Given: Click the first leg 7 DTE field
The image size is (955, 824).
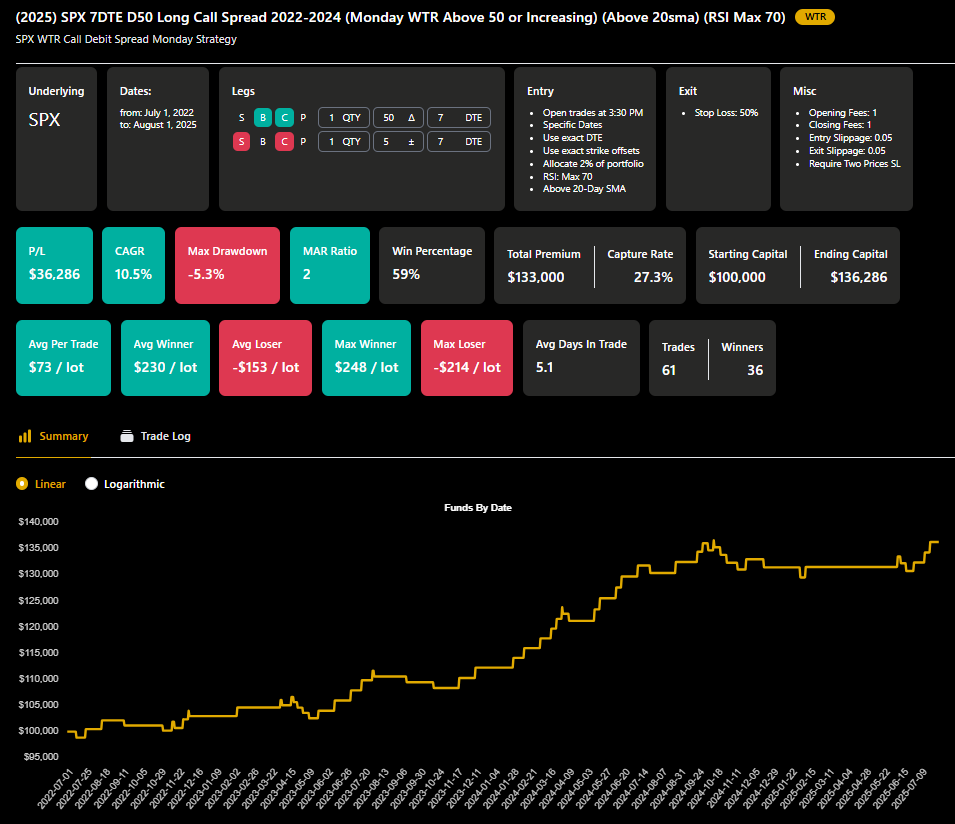Looking at the screenshot, I should coord(459,118).
